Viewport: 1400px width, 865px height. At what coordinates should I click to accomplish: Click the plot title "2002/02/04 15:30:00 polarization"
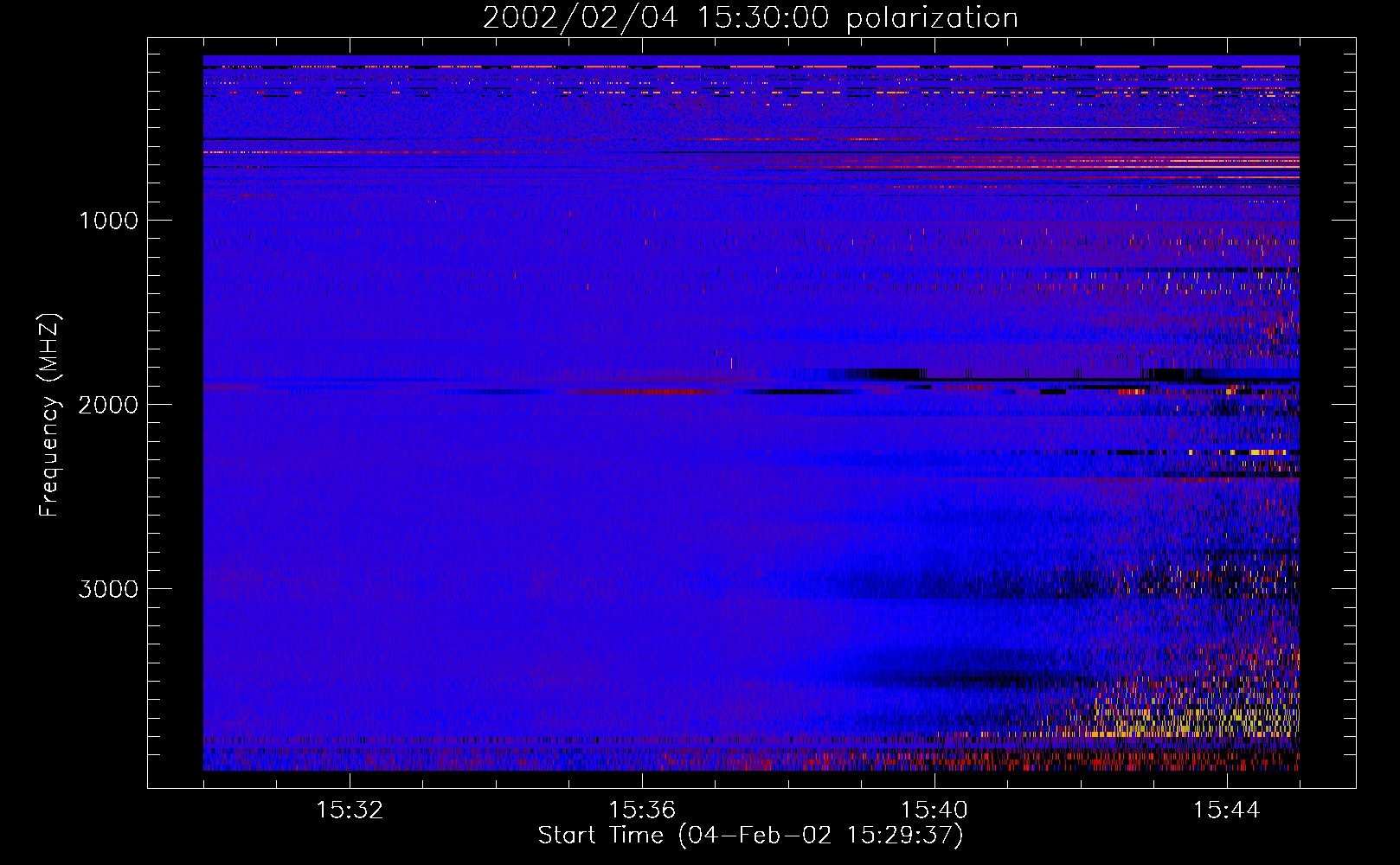coord(750,18)
